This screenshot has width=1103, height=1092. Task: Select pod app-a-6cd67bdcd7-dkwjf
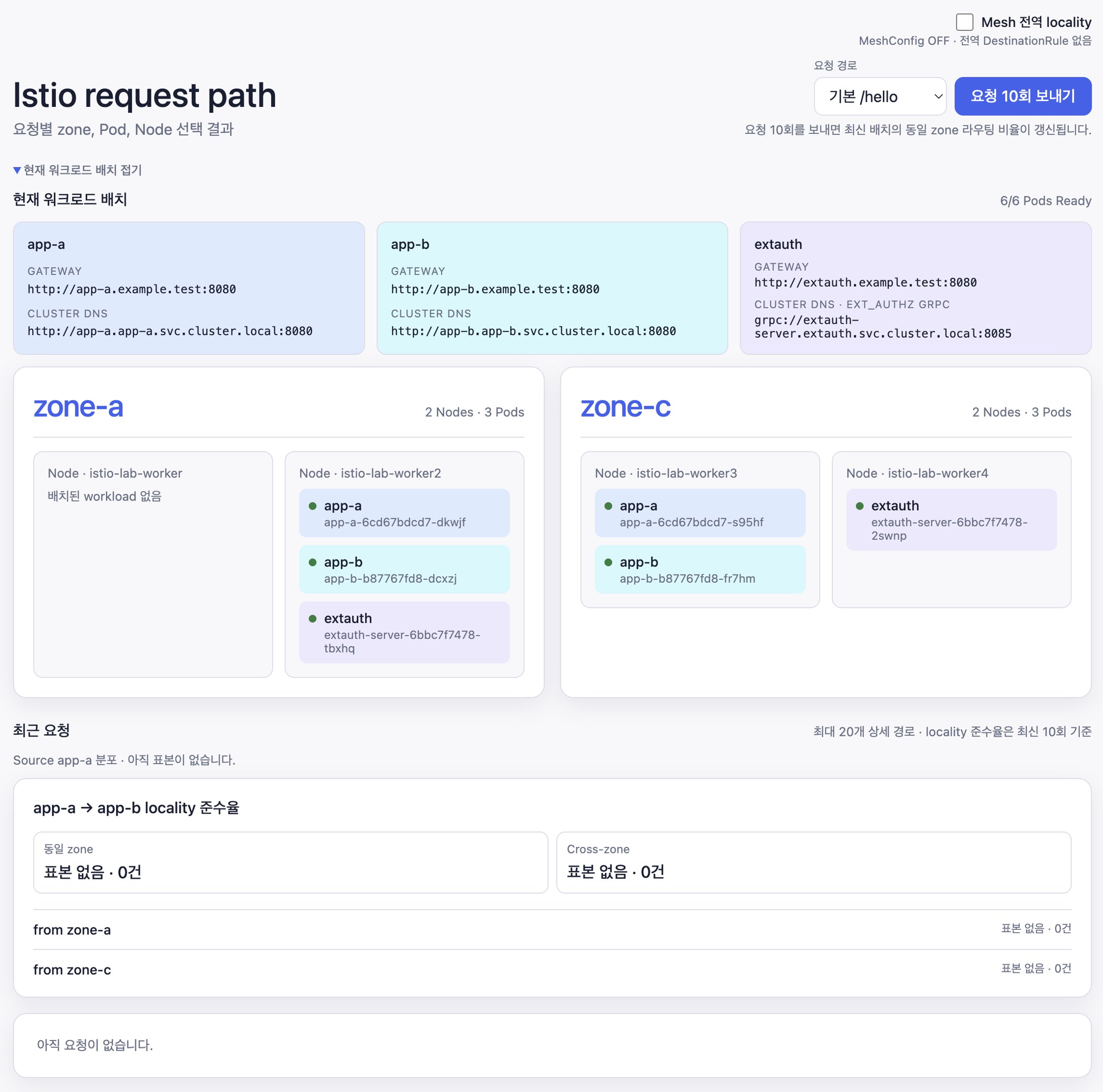click(404, 513)
